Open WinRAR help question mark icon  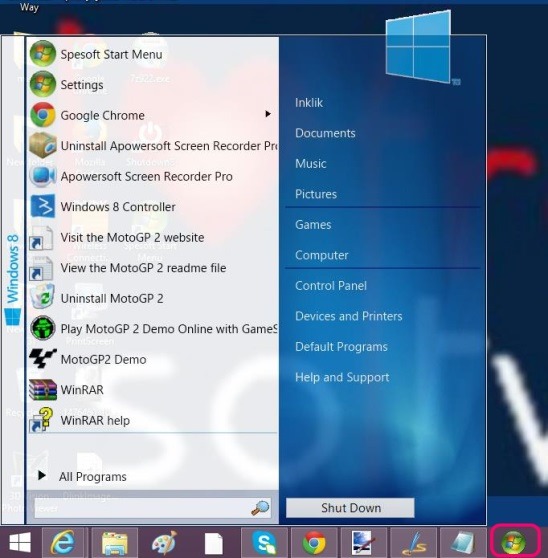point(42,420)
